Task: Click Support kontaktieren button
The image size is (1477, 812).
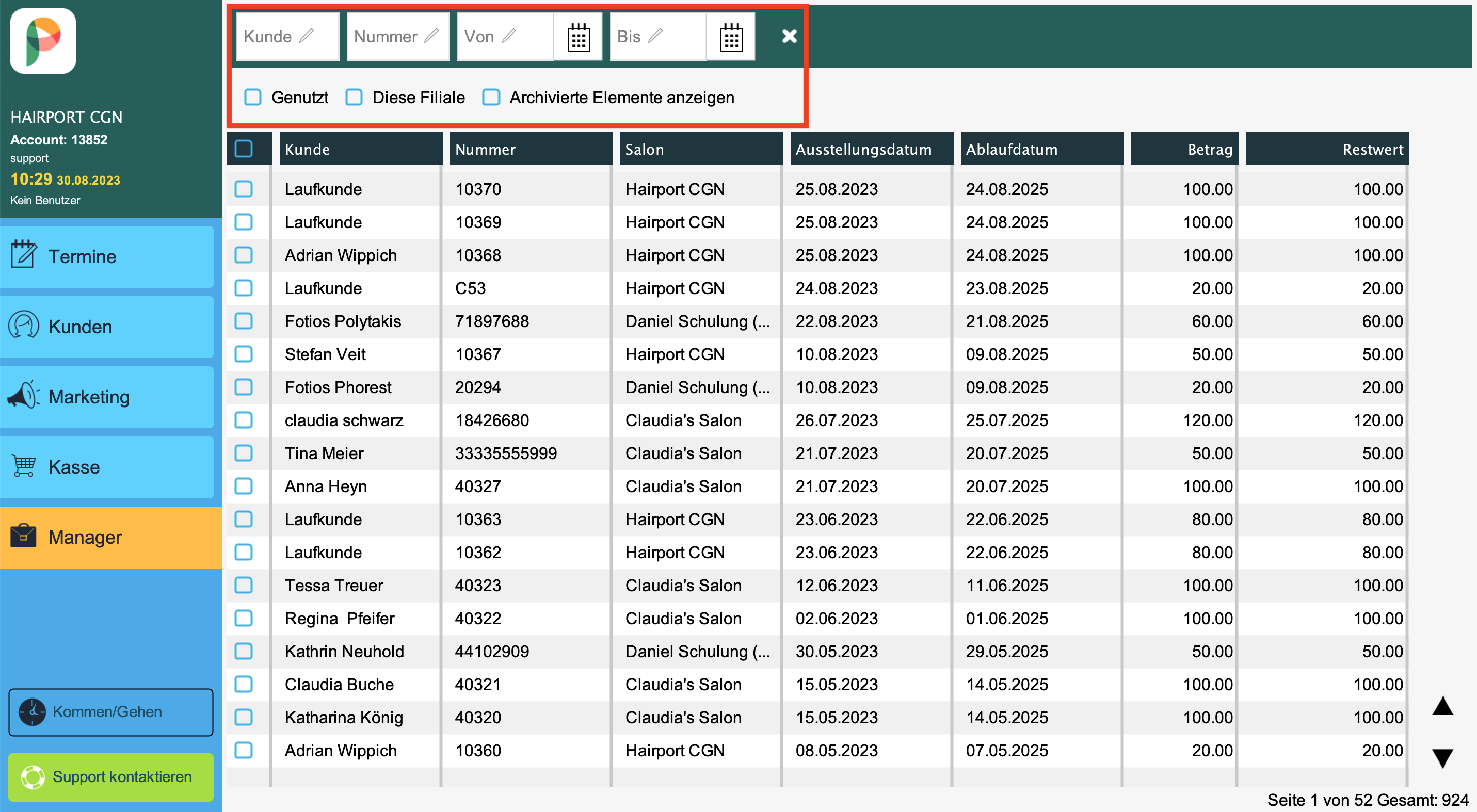Action: click(x=110, y=776)
